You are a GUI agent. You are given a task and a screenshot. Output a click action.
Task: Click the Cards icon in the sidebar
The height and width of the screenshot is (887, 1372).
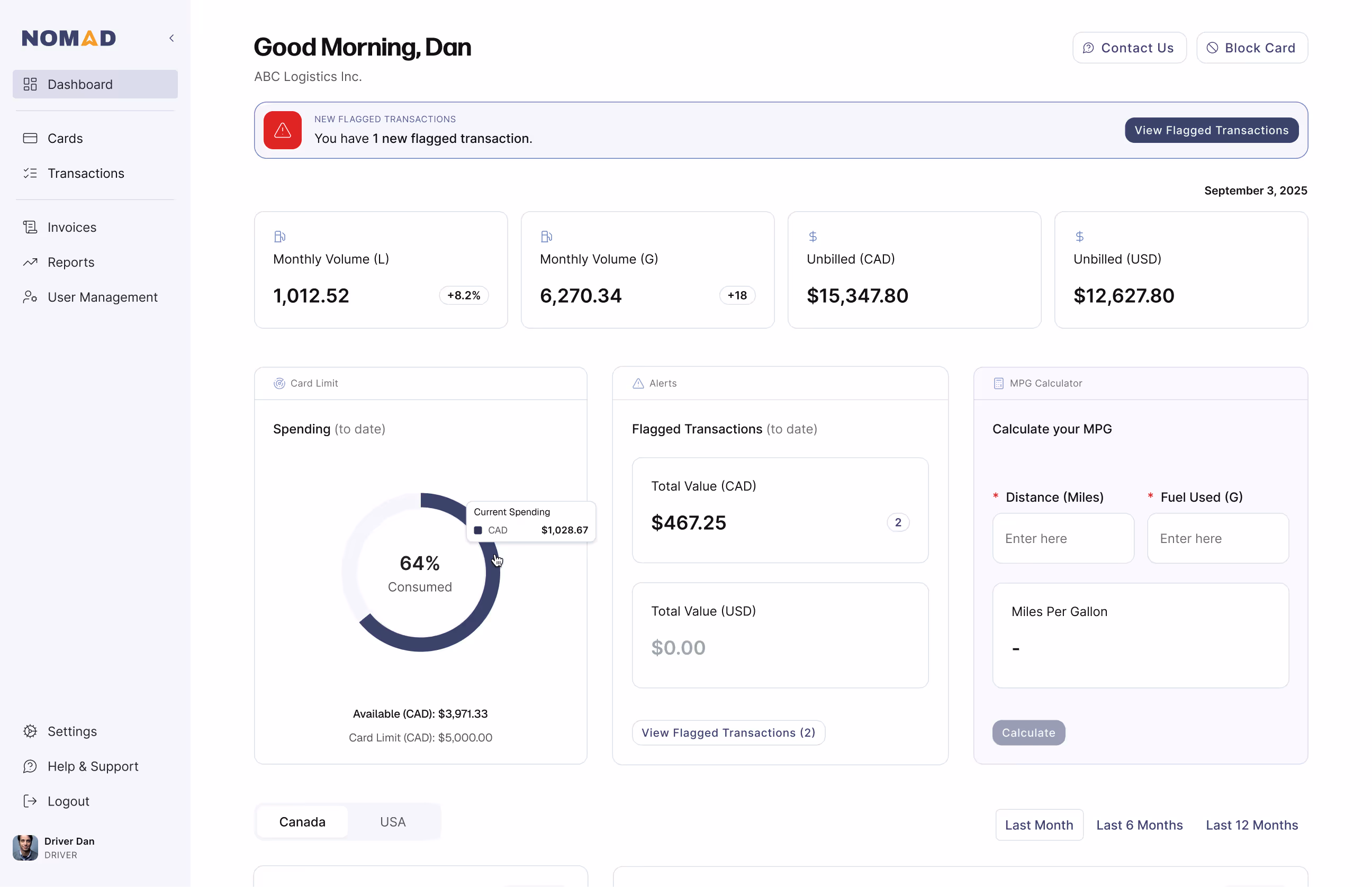coord(30,138)
